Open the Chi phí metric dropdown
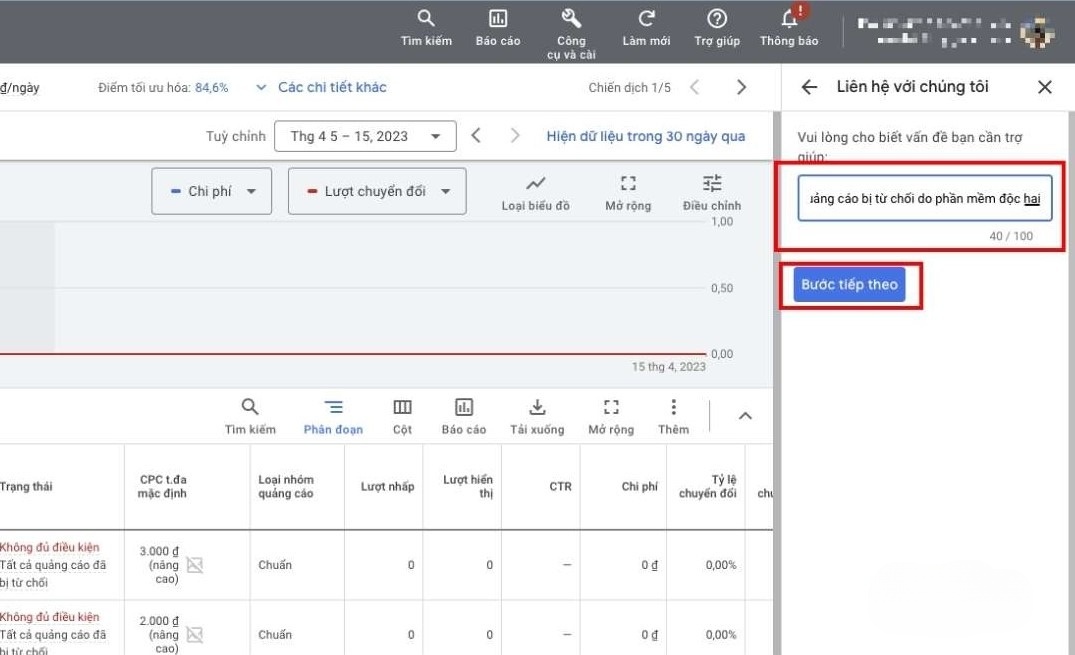The height and width of the screenshot is (655, 1075). coord(212,191)
